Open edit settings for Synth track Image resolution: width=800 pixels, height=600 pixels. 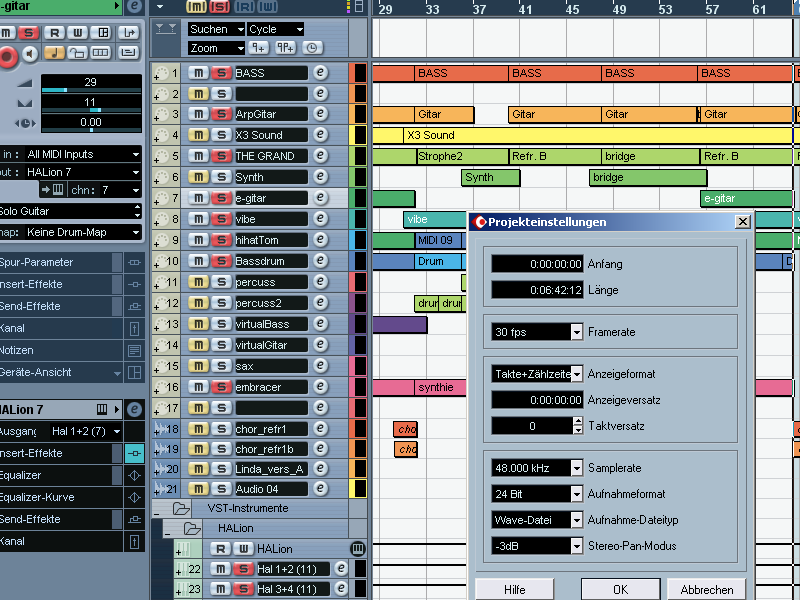pos(320,178)
